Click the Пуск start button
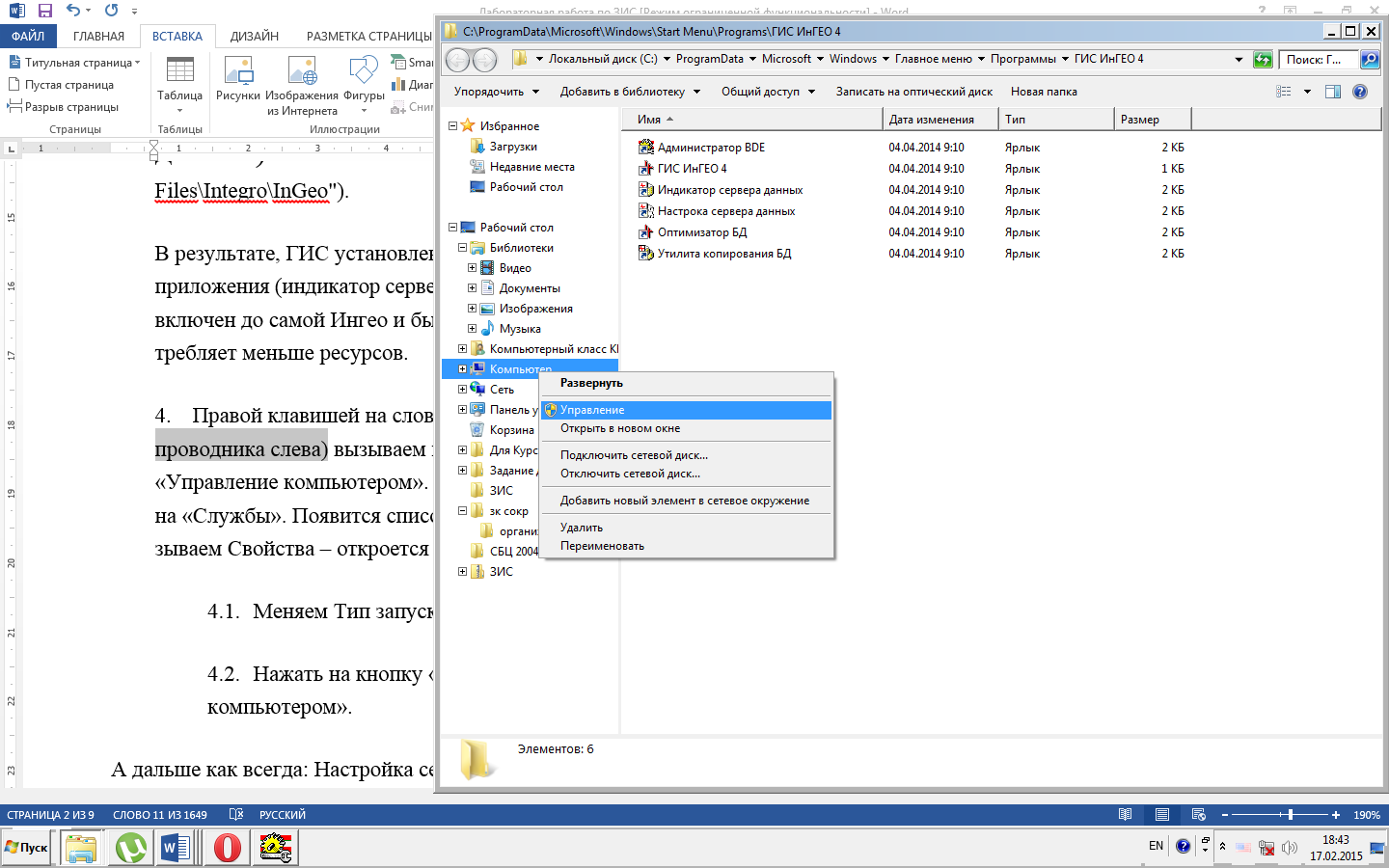 [x=27, y=848]
